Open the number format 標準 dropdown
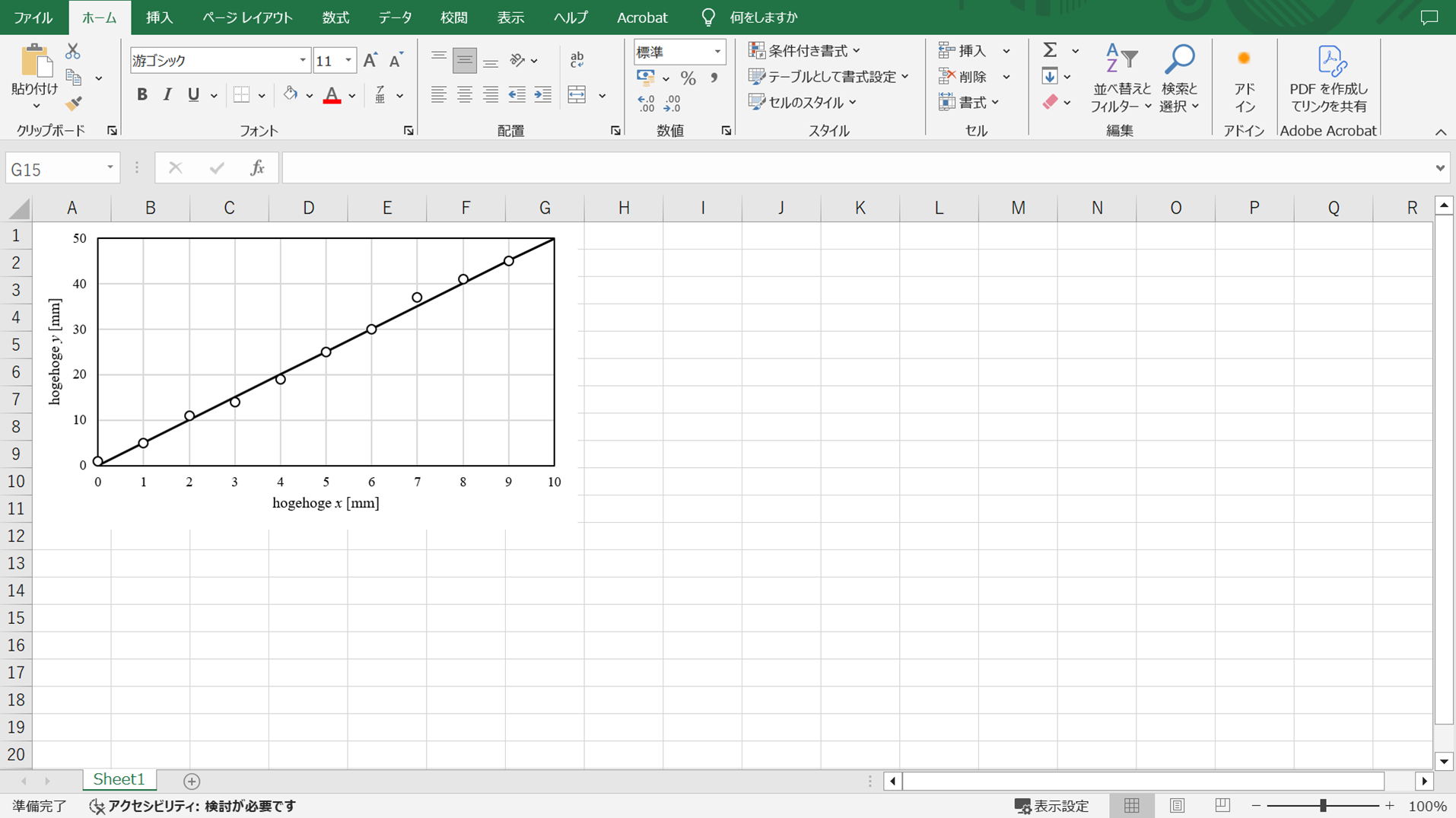The width and height of the screenshot is (1456, 818). [x=717, y=52]
